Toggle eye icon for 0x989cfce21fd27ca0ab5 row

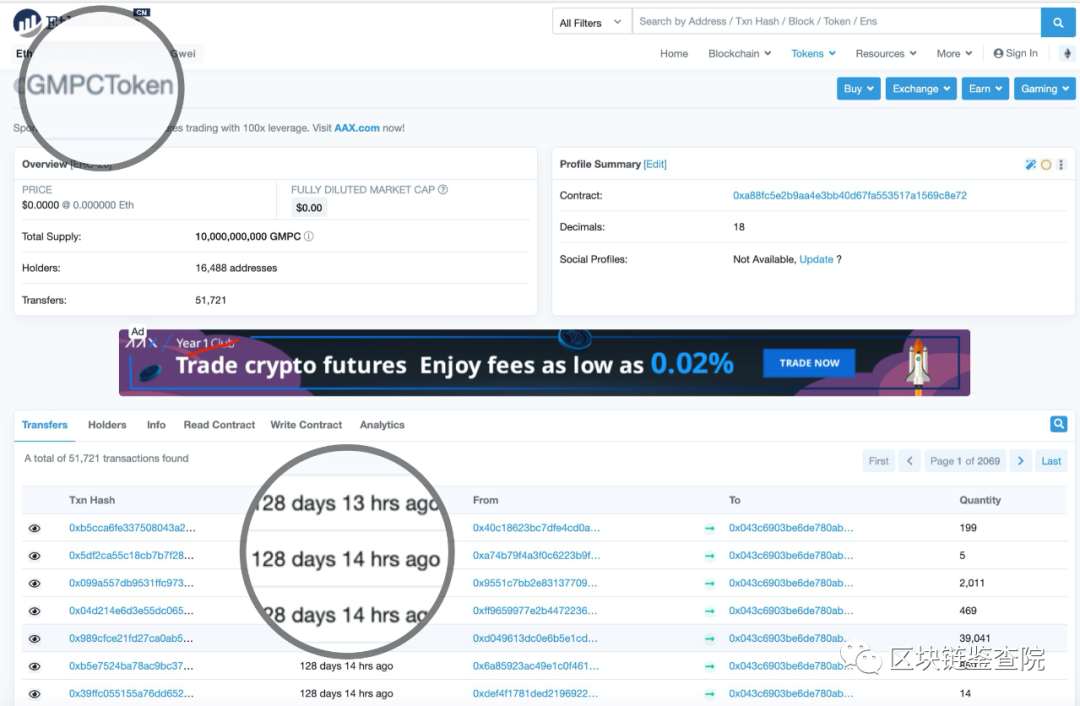point(34,638)
